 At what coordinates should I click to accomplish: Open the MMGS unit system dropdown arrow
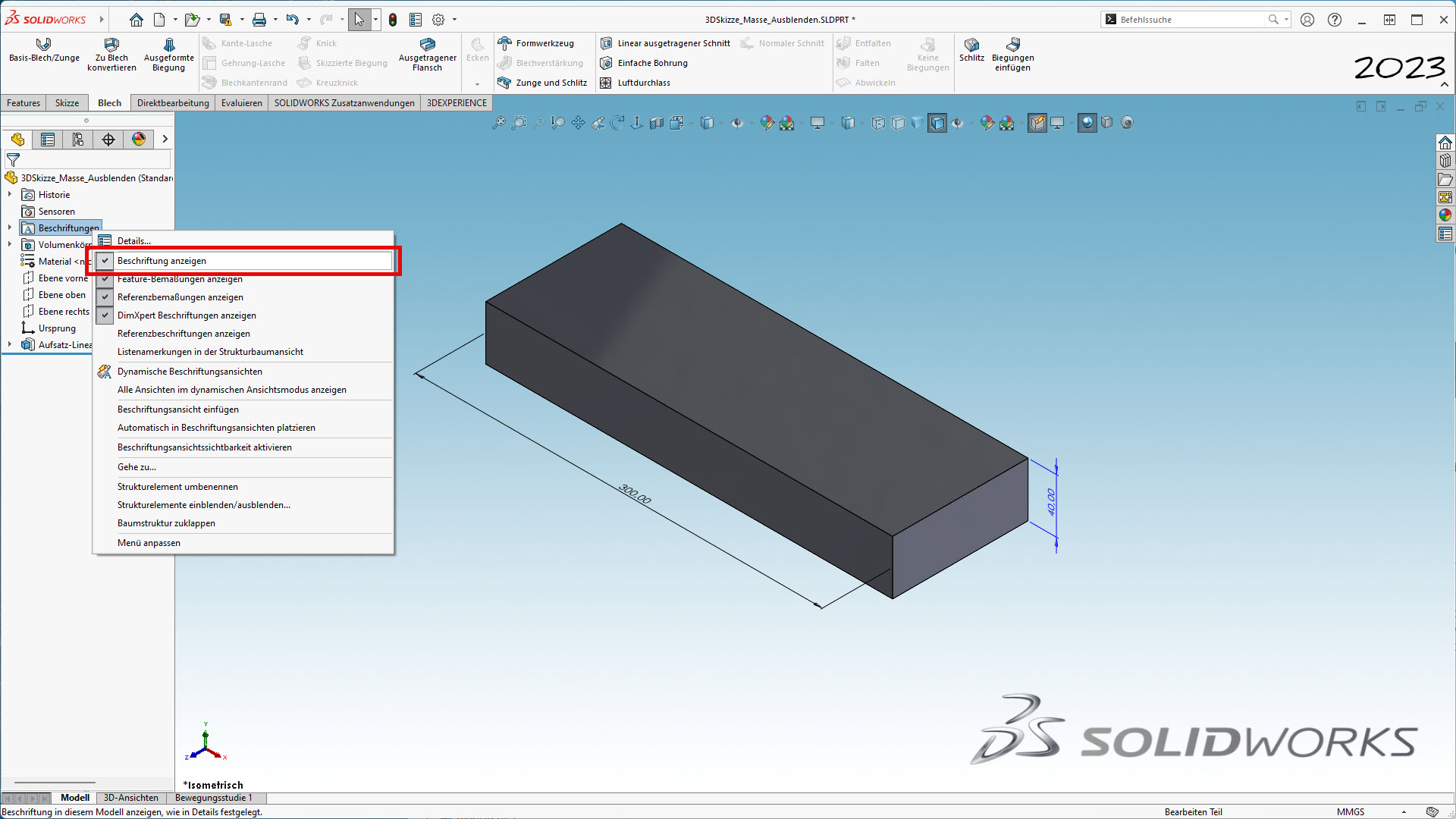[1404, 812]
